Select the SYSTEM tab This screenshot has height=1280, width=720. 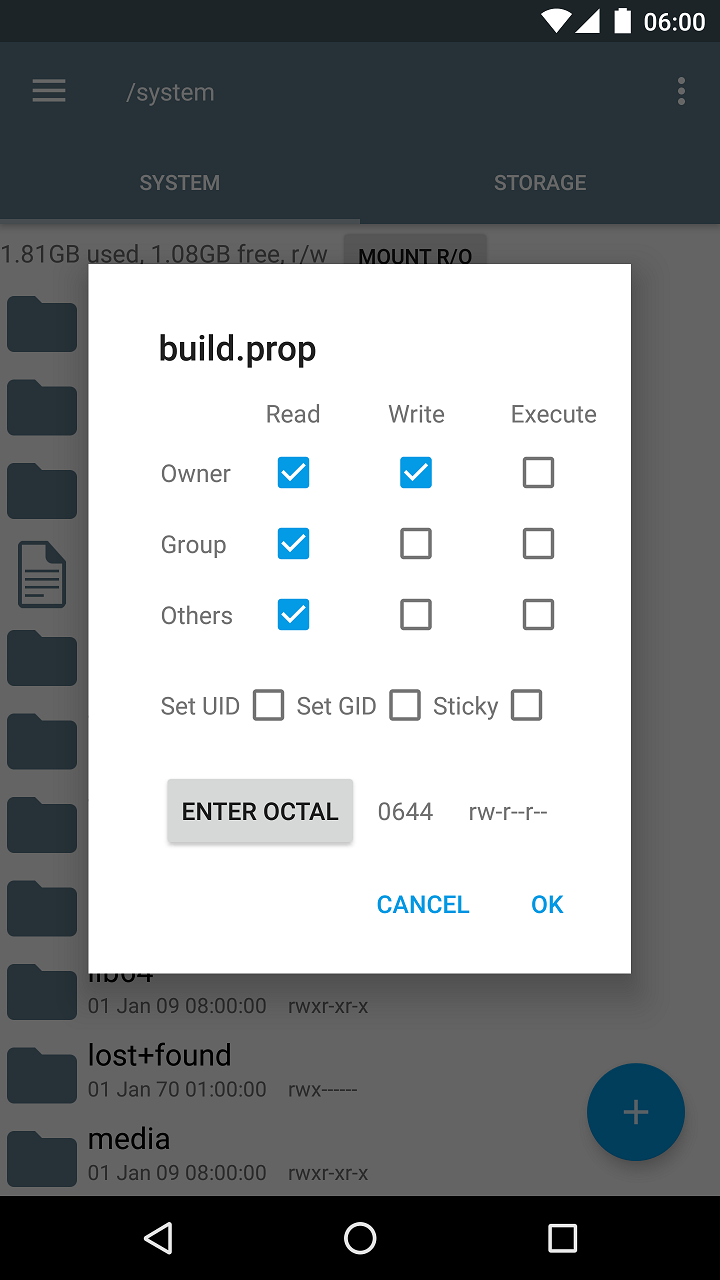(180, 182)
